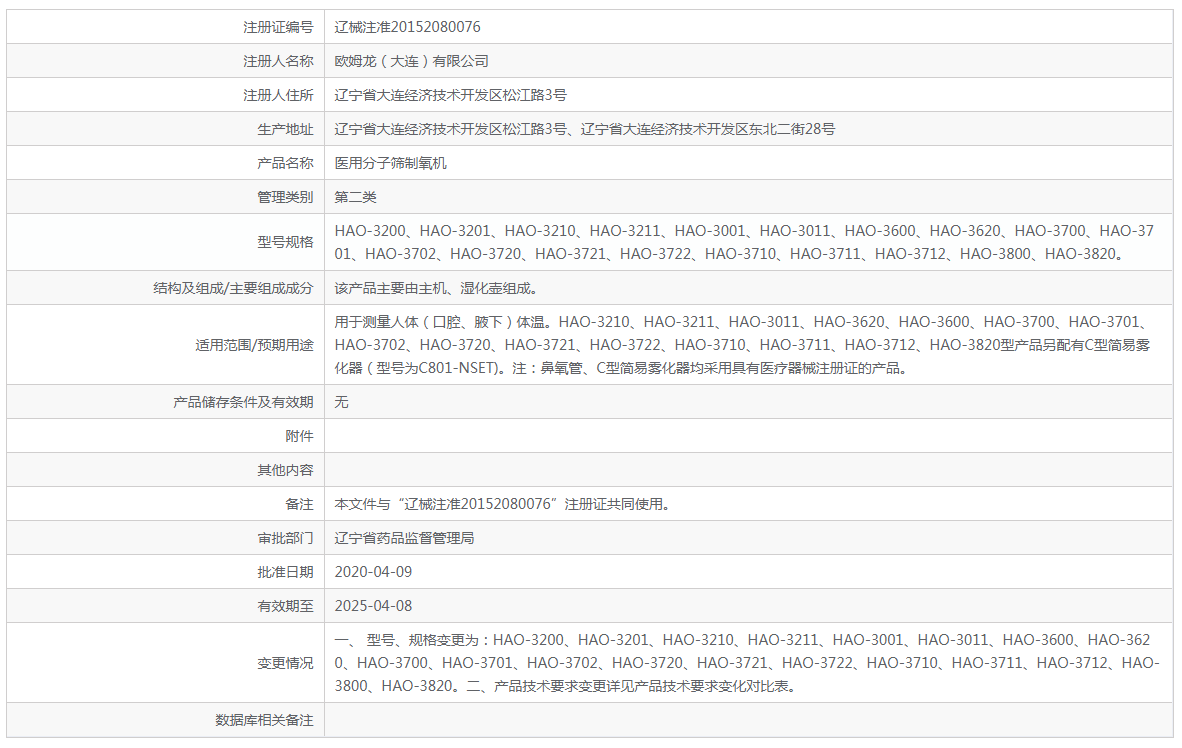Screen dimensions: 1182x748
Task: Select the 产品名称 label
Action: (285, 163)
